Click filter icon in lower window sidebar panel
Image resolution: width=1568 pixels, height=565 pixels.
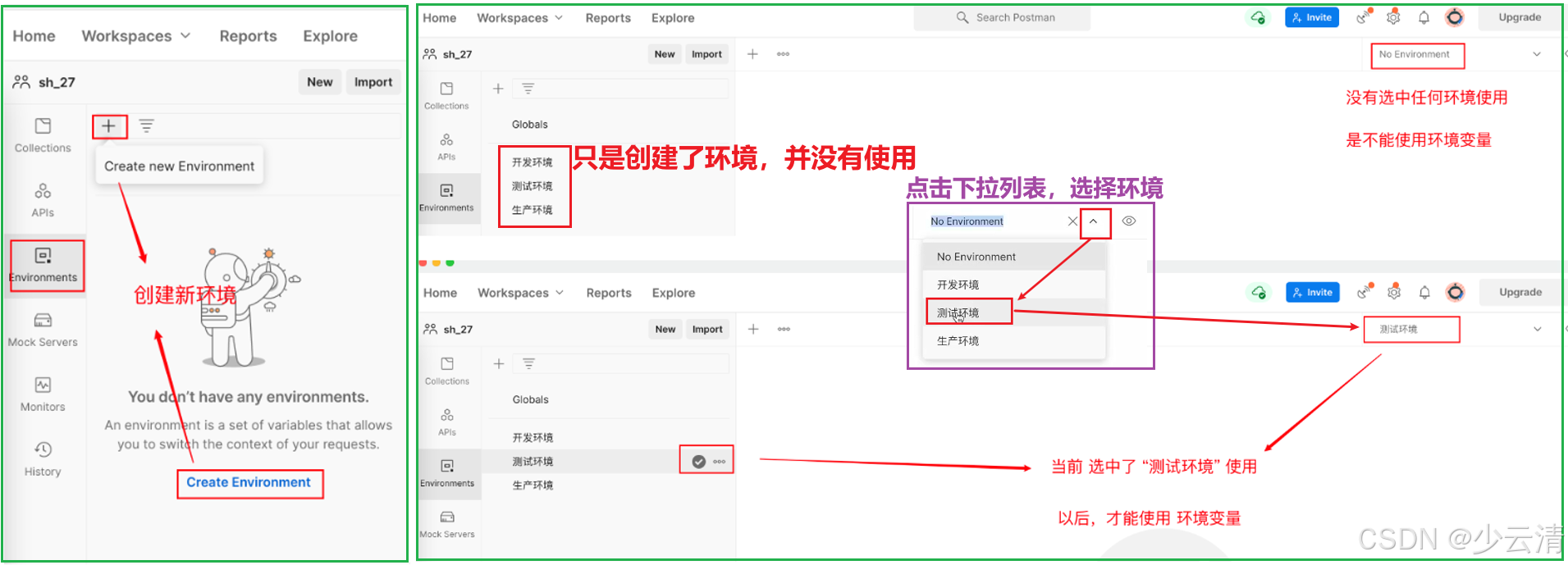(528, 363)
